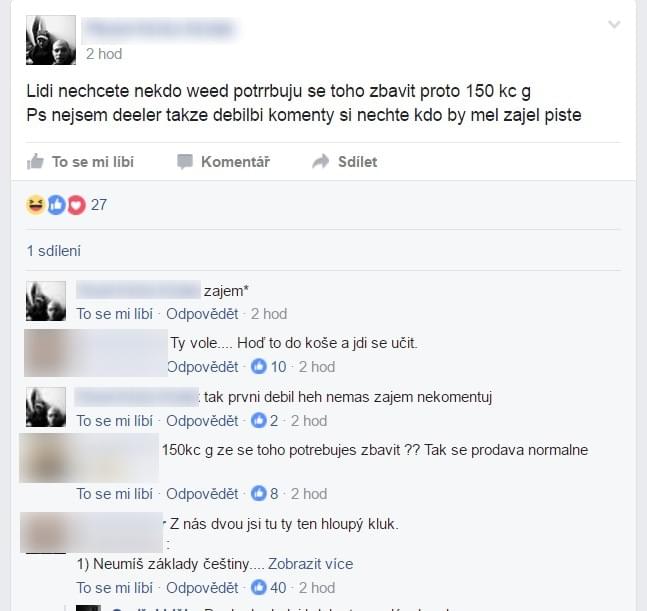Click like icon showing 8 likes
The height and width of the screenshot is (611, 647).
pyautogui.click(x=259, y=493)
